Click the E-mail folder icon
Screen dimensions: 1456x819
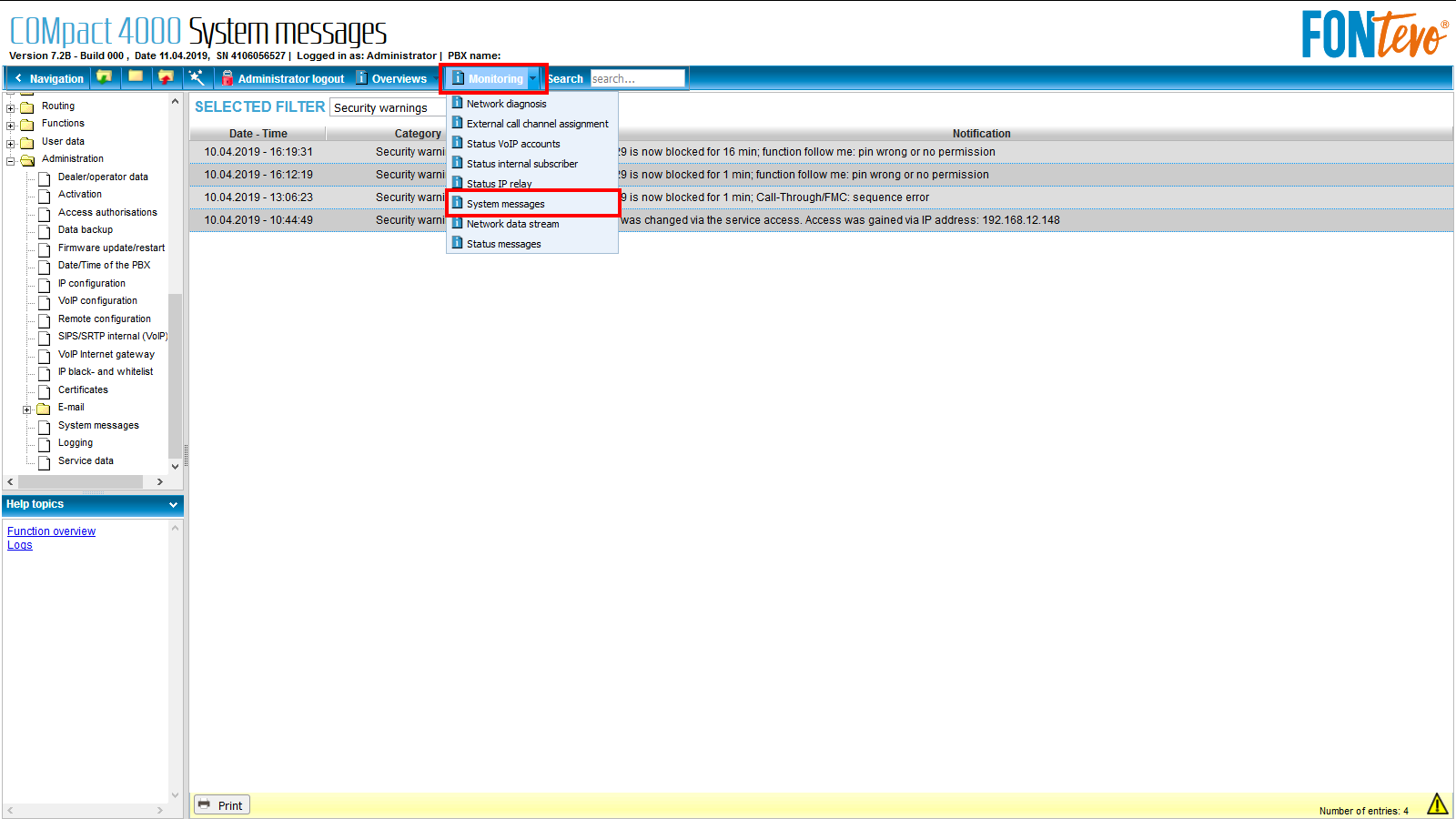click(x=44, y=409)
